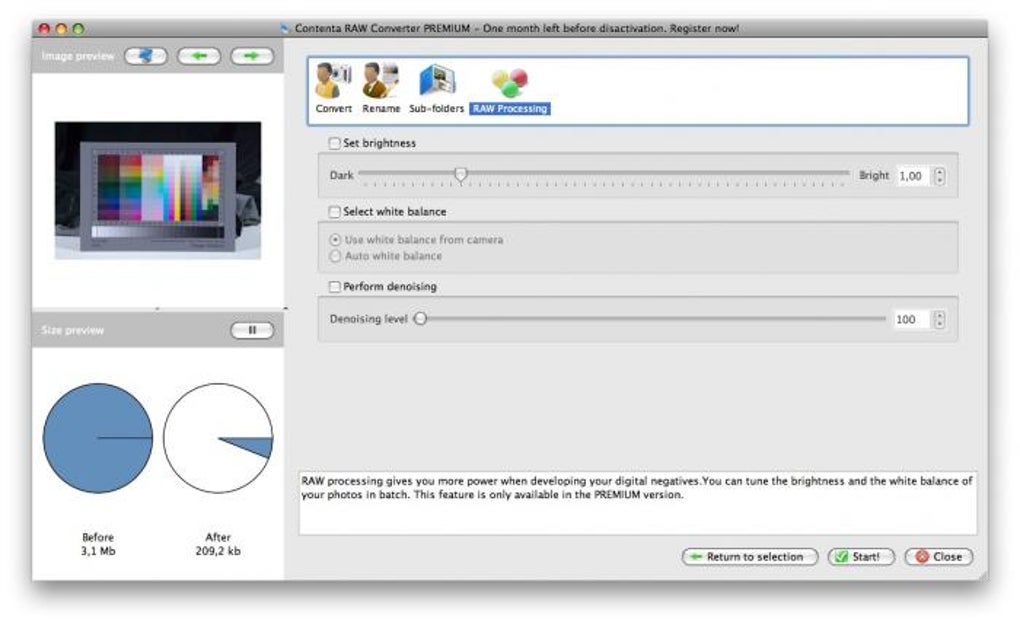Click the color chart preview thumbnail

click(158, 191)
